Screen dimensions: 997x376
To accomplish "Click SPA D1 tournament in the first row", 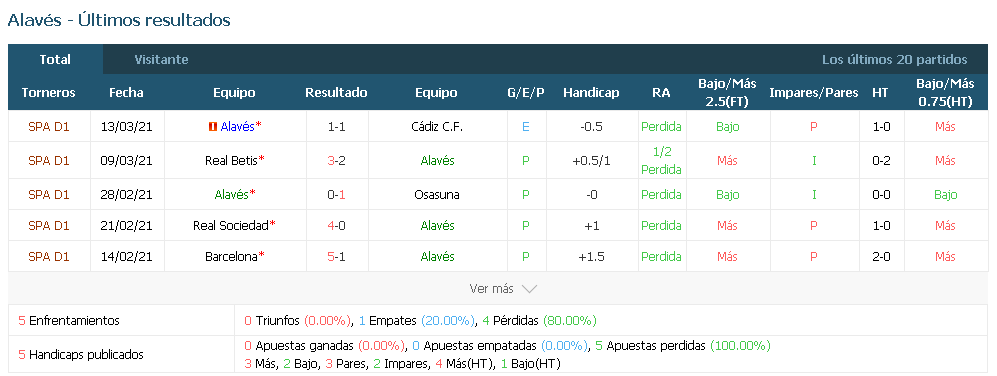I will click(49, 127).
